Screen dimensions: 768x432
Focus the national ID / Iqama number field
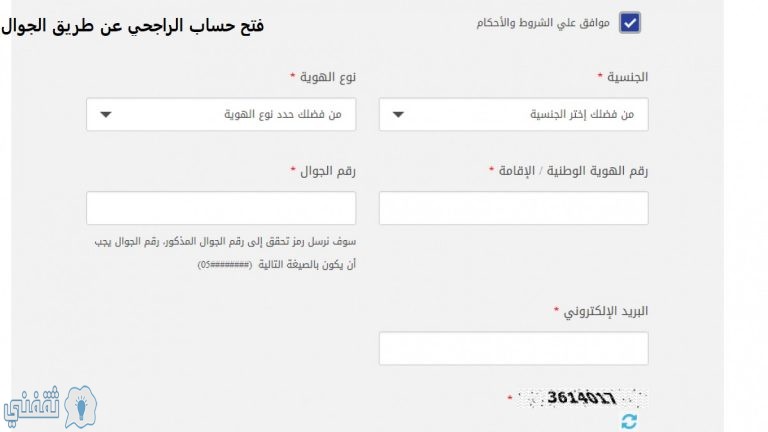tap(513, 208)
